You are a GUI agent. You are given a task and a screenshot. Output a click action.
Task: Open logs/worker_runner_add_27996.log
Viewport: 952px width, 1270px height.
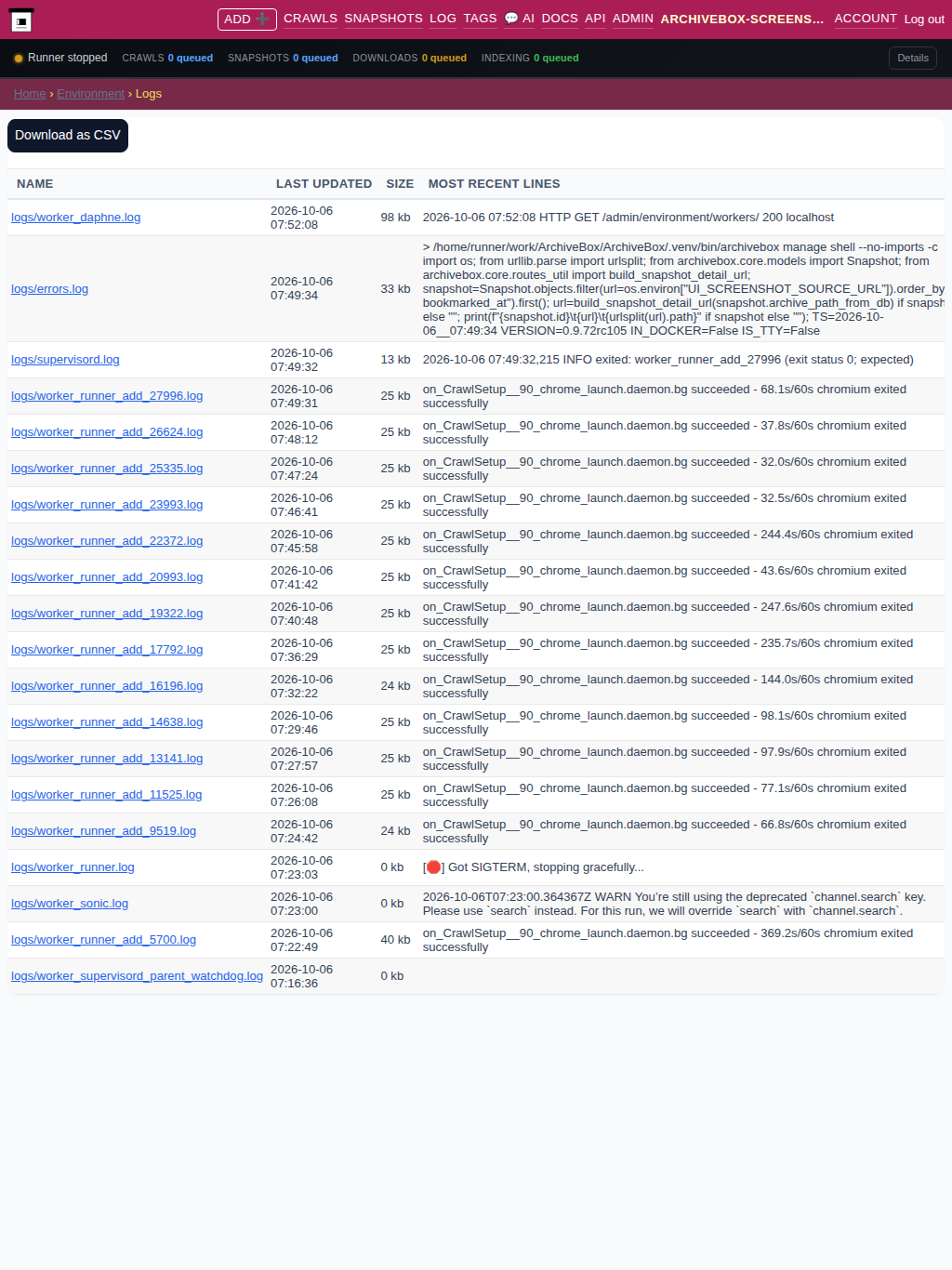[107, 396]
